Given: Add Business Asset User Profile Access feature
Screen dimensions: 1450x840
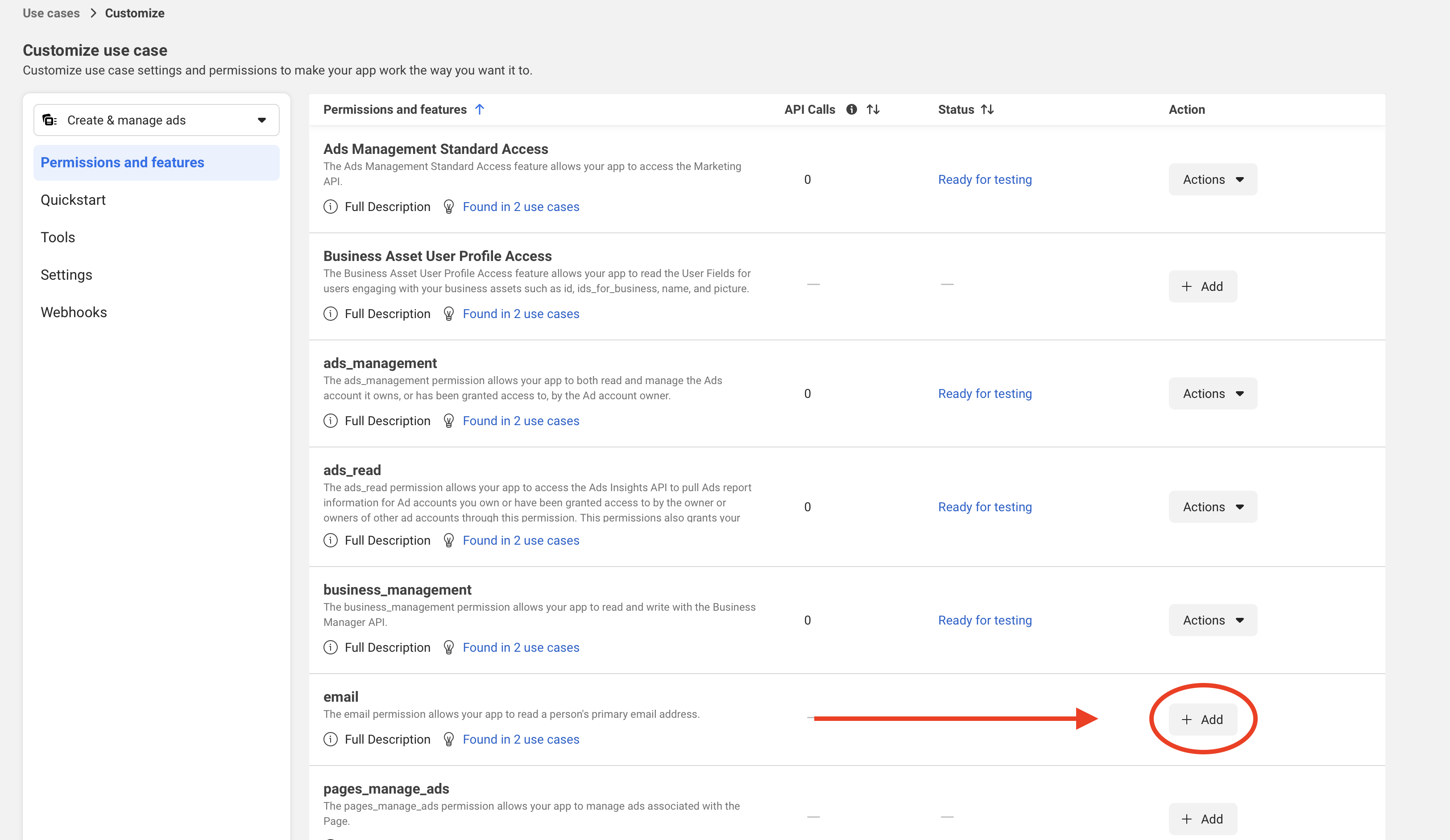Looking at the screenshot, I should tap(1202, 286).
